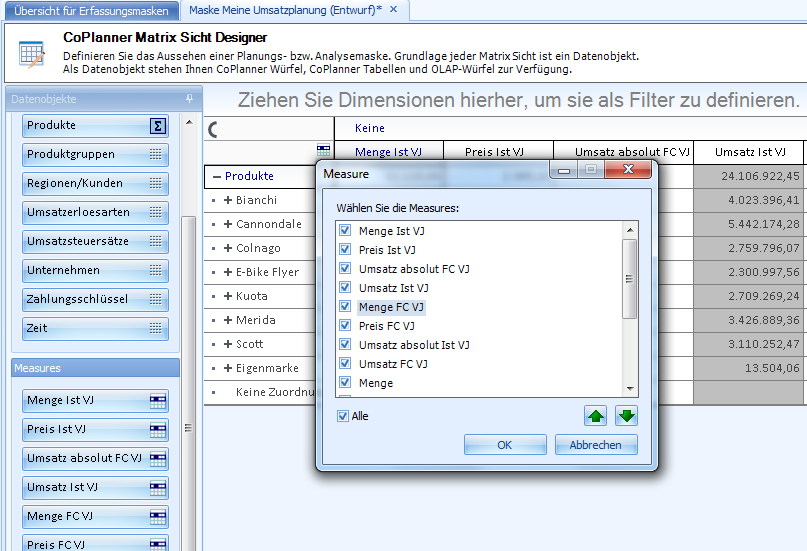Click the Matrix Sicht Designer header icon
The width and height of the screenshot is (807, 551).
tap(32, 54)
